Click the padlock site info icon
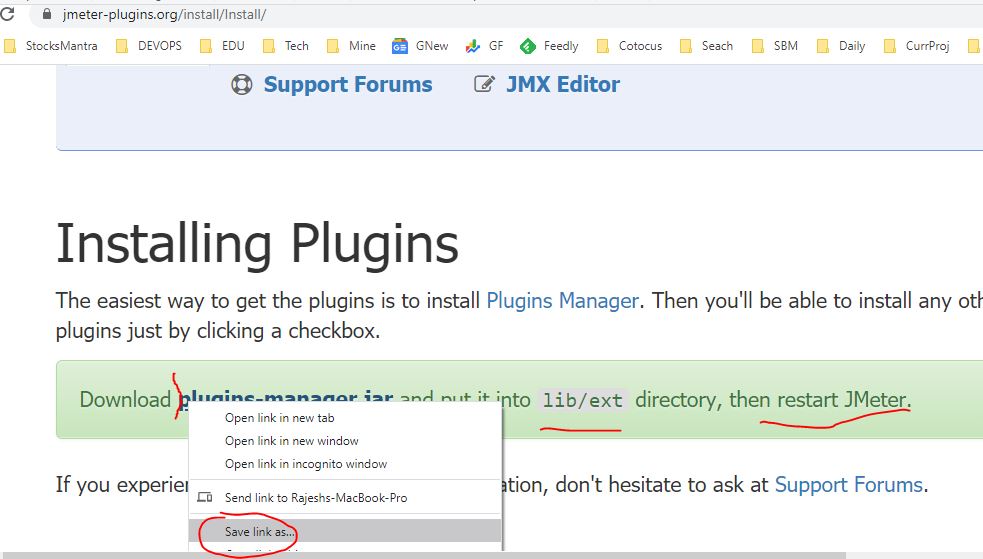983x559 pixels. coord(45,16)
